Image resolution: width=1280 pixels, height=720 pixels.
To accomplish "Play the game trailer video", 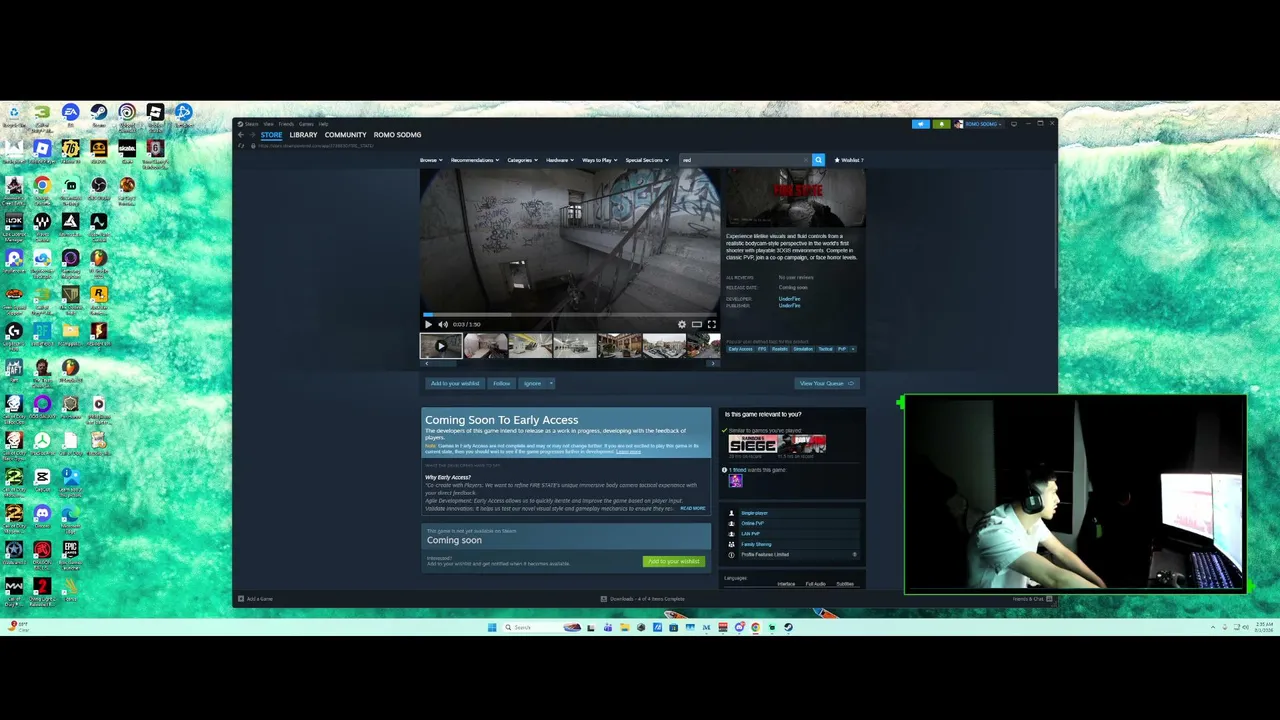I will tap(428, 324).
